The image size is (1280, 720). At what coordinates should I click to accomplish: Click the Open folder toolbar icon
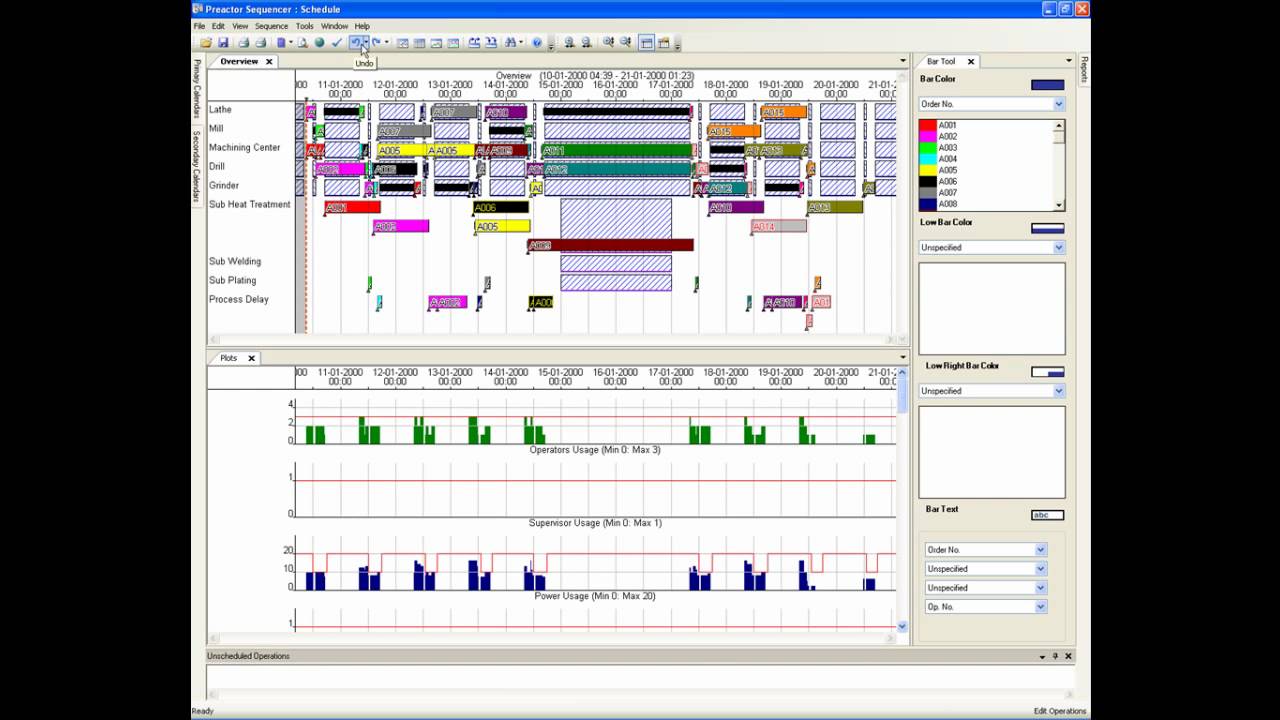point(206,43)
